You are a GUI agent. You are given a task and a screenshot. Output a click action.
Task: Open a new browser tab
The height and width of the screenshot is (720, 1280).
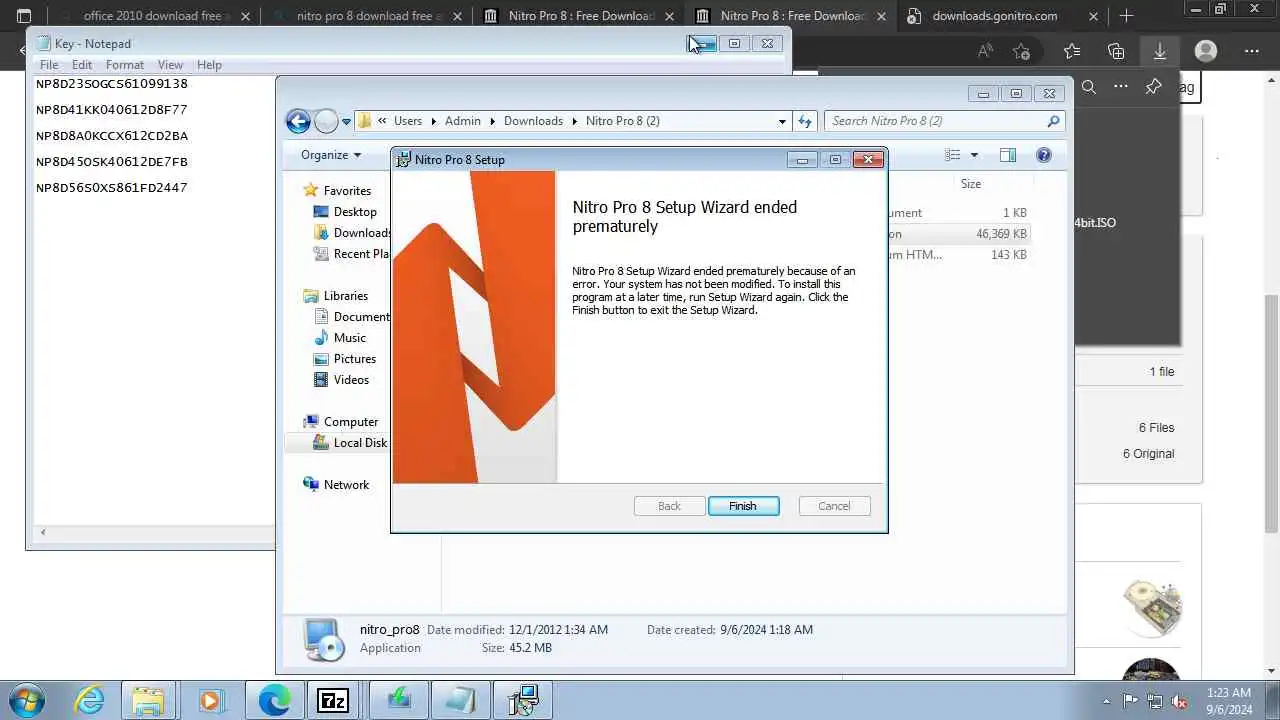[x=1126, y=16]
